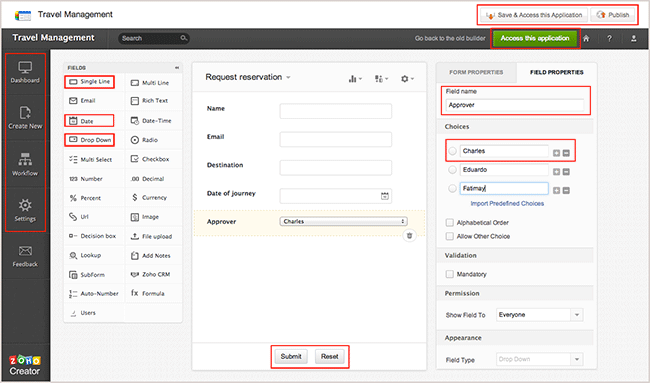Enable Alphabetical Order checkbox
Screen dimensions: 650x383
point(449,223)
